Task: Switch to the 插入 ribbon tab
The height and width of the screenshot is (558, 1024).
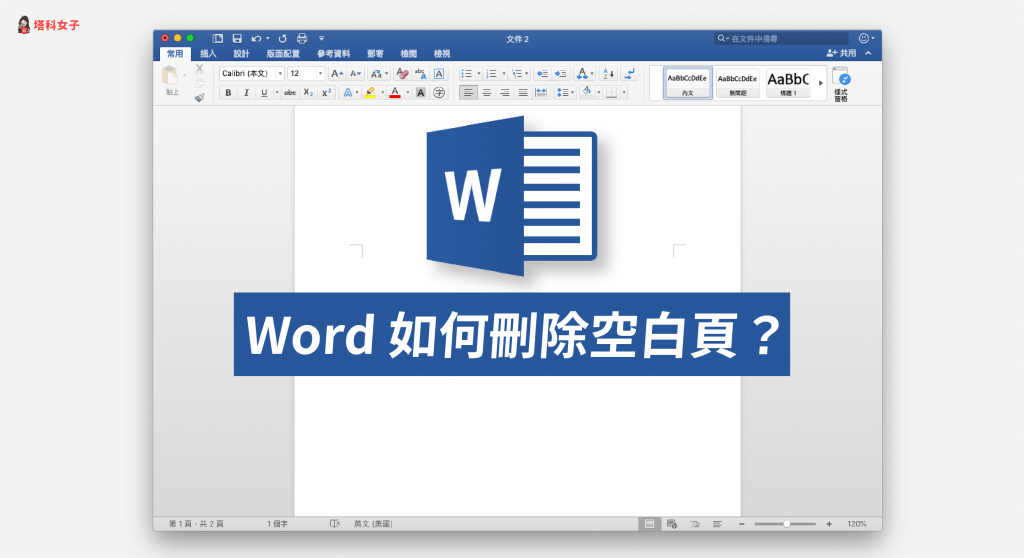Action: (x=208, y=54)
